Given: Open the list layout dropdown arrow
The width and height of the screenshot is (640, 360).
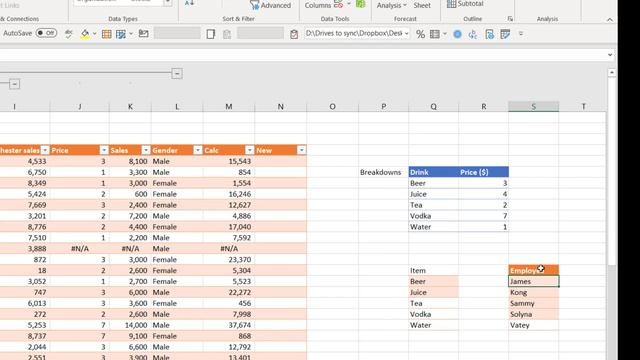Looking at the screenshot, I should [x=444, y=34].
